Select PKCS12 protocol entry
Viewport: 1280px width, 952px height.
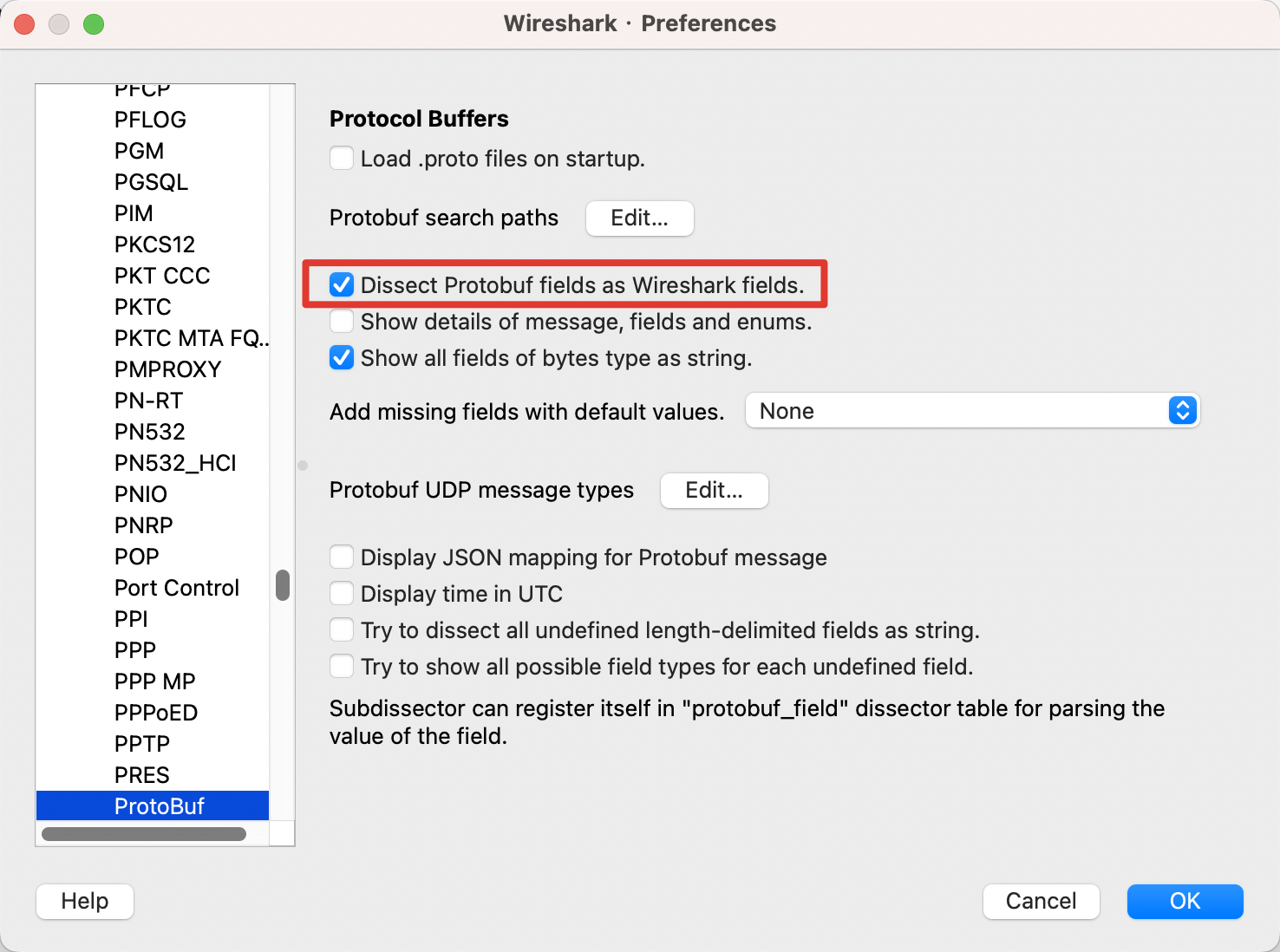pos(153,245)
